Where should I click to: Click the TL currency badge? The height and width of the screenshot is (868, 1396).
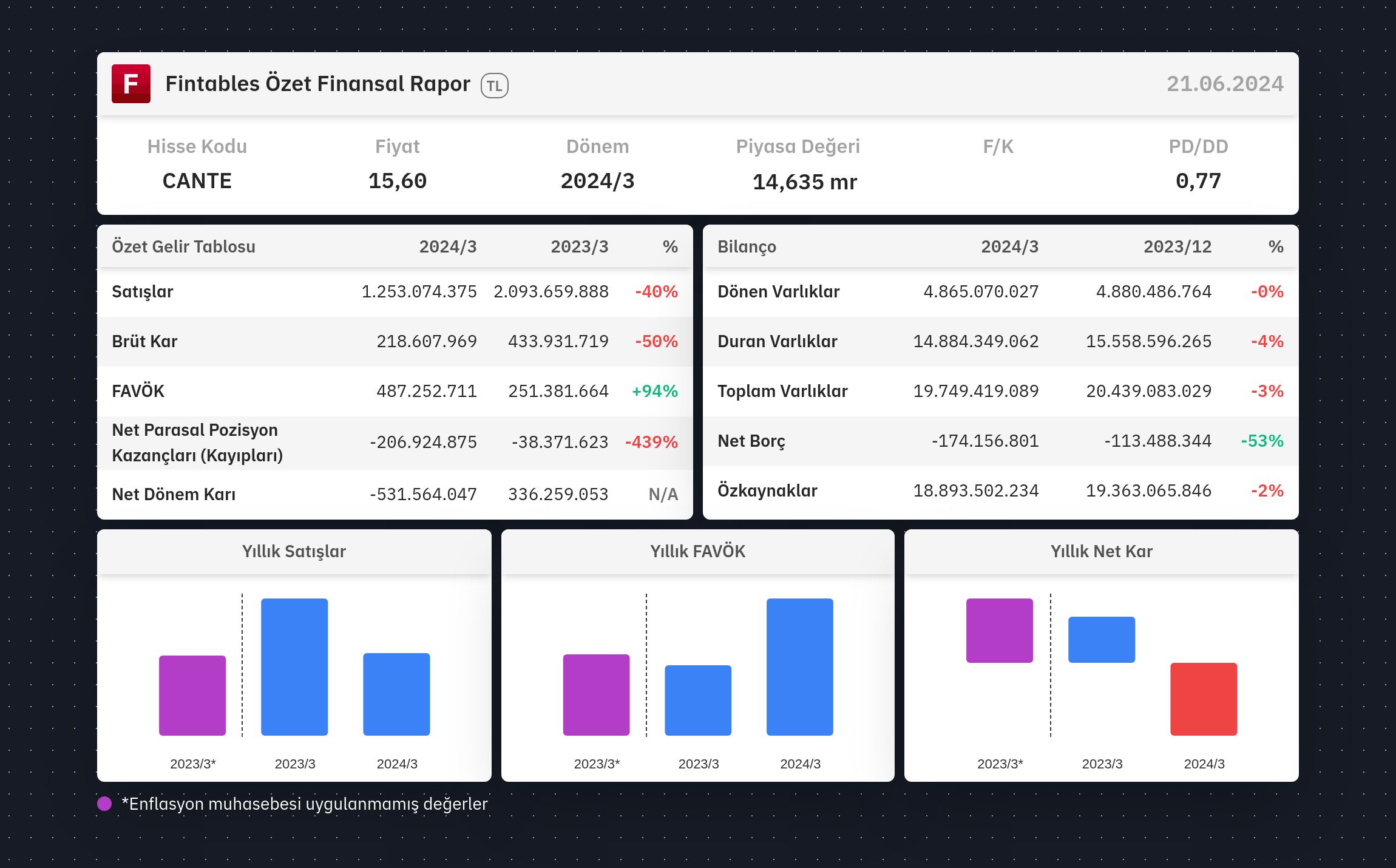tap(495, 86)
